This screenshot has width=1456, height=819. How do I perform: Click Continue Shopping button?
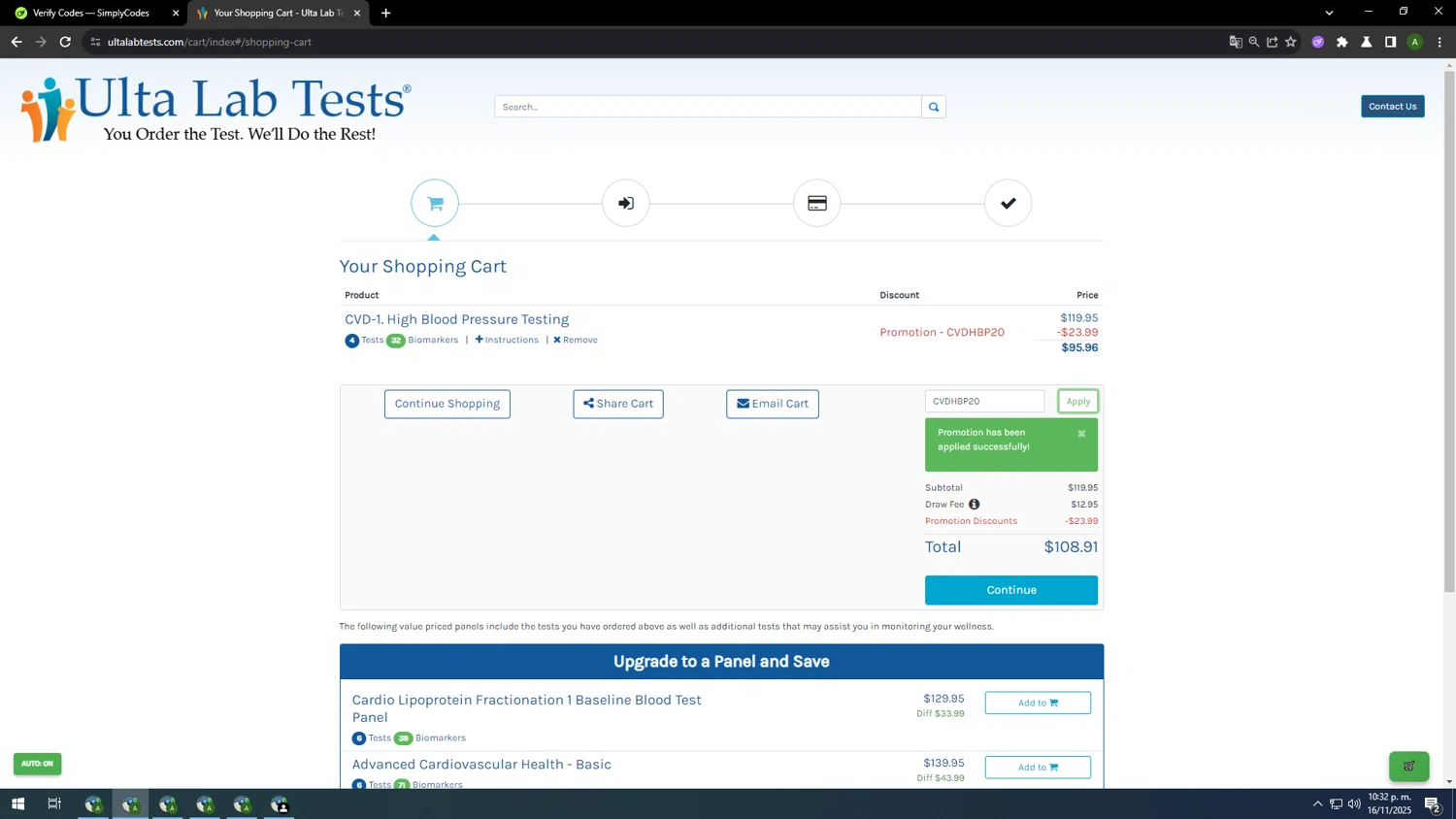tap(447, 404)
